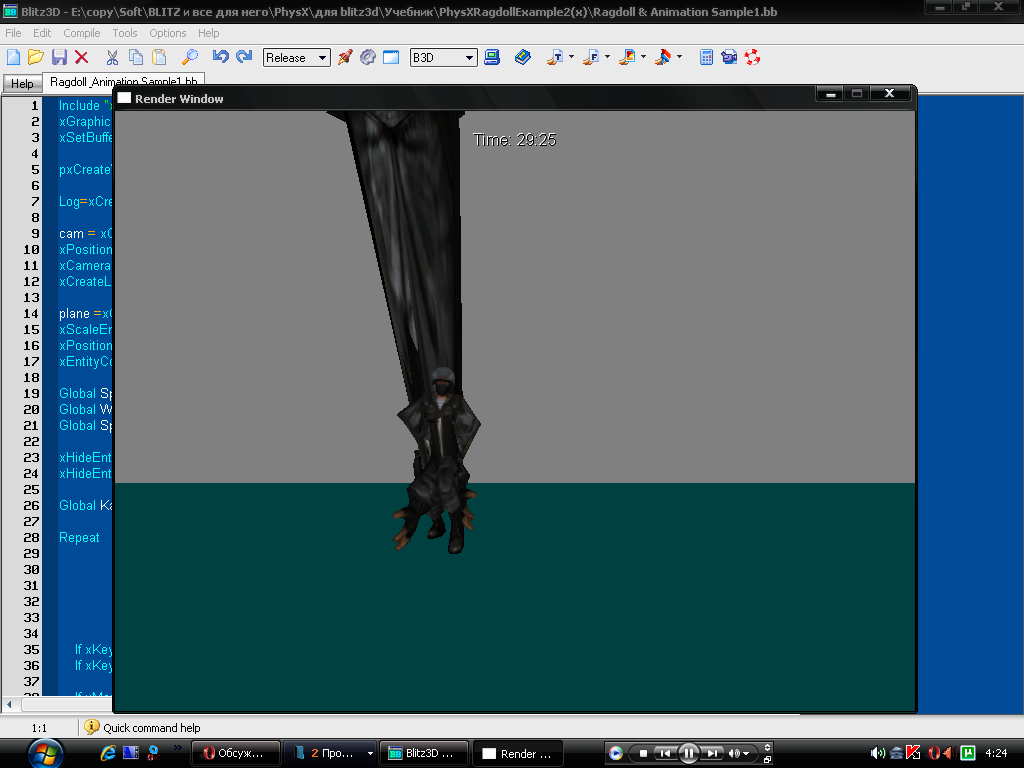Switch to the Help tab
Screen dimensions: 1024x768
[x=22, y=84]
